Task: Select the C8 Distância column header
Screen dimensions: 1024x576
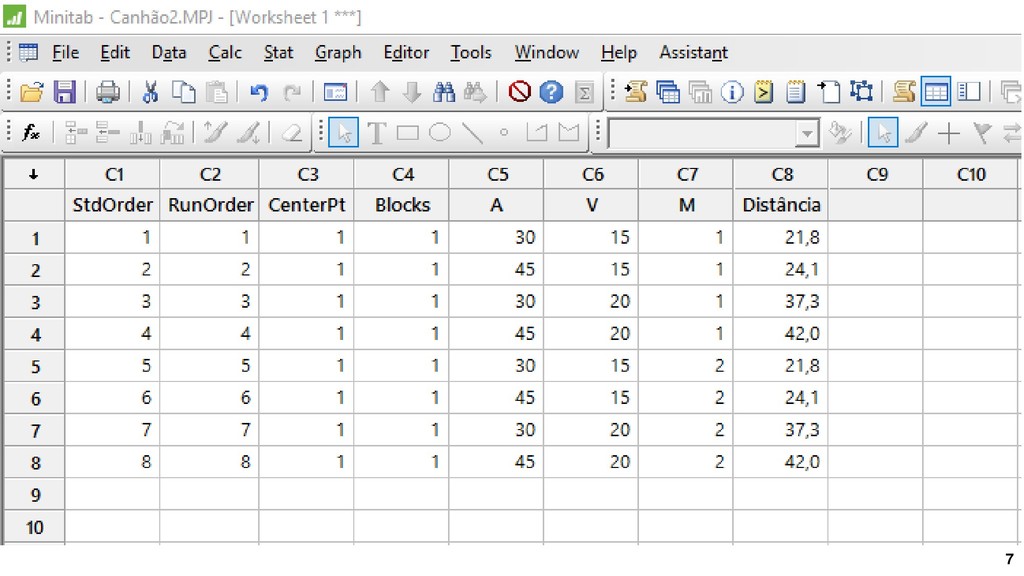Action: click(781, 175)
